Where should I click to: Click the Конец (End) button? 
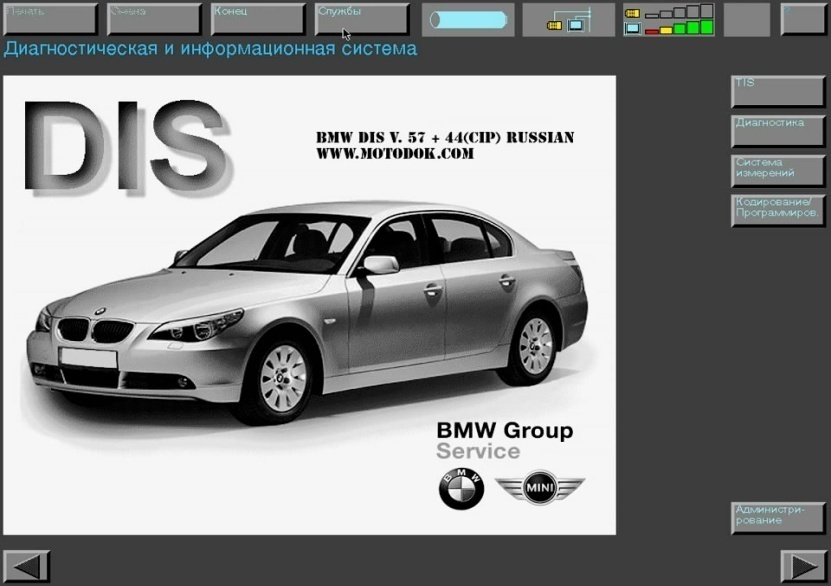point(258,19)
